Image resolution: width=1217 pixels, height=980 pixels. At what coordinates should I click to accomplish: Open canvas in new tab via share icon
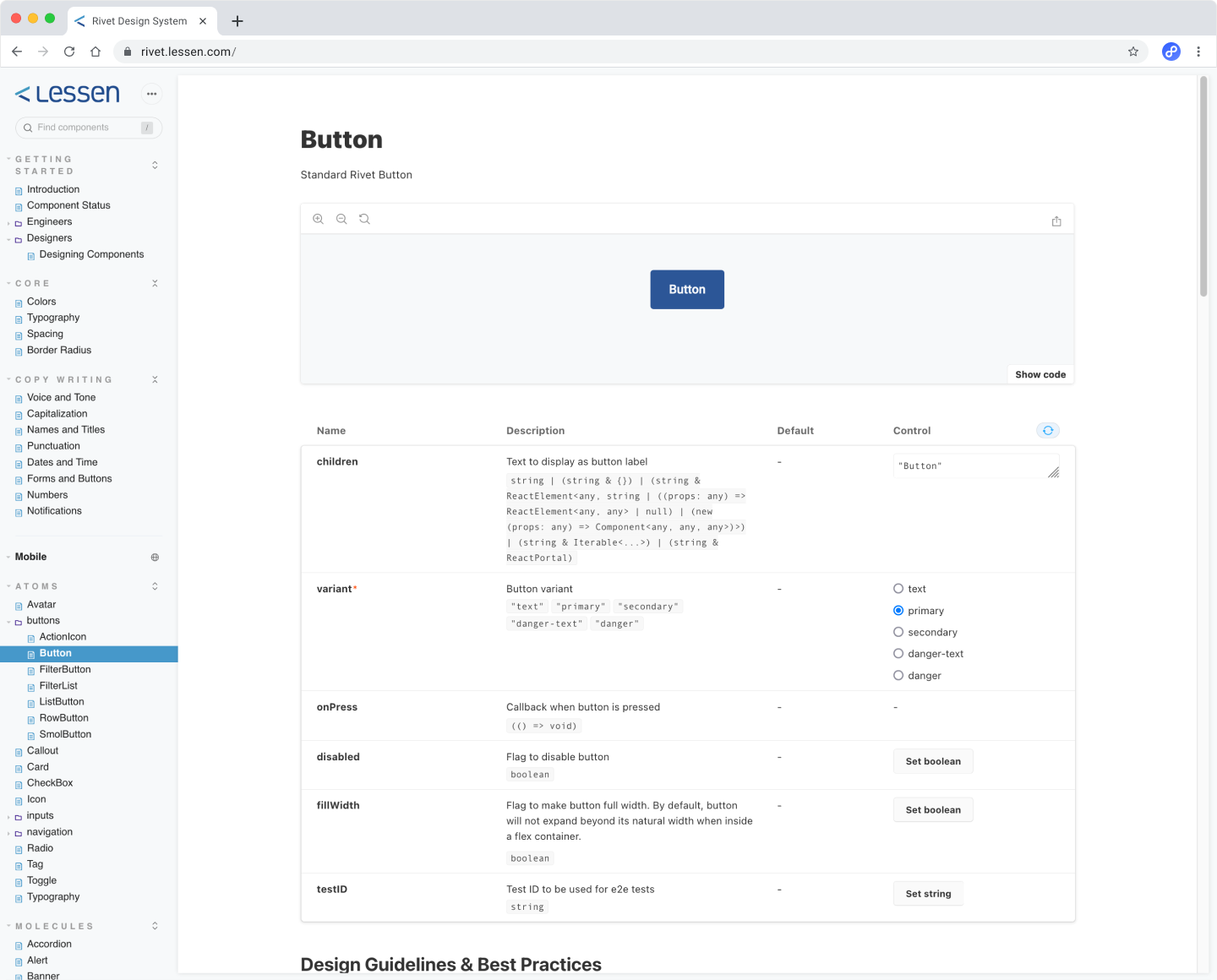1056,221
